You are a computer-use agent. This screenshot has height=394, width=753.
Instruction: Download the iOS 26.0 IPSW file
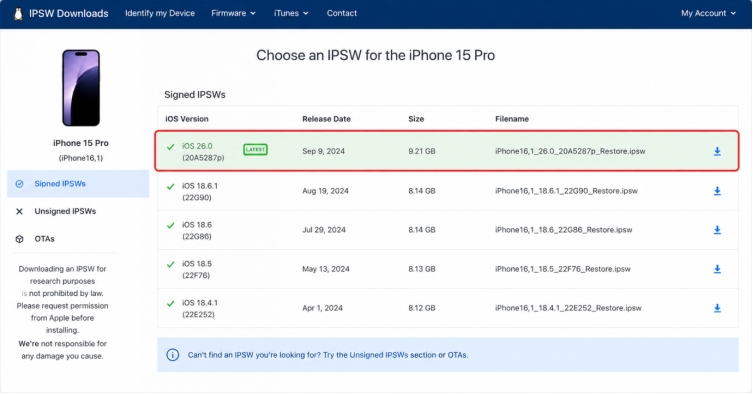coord(717,151)
